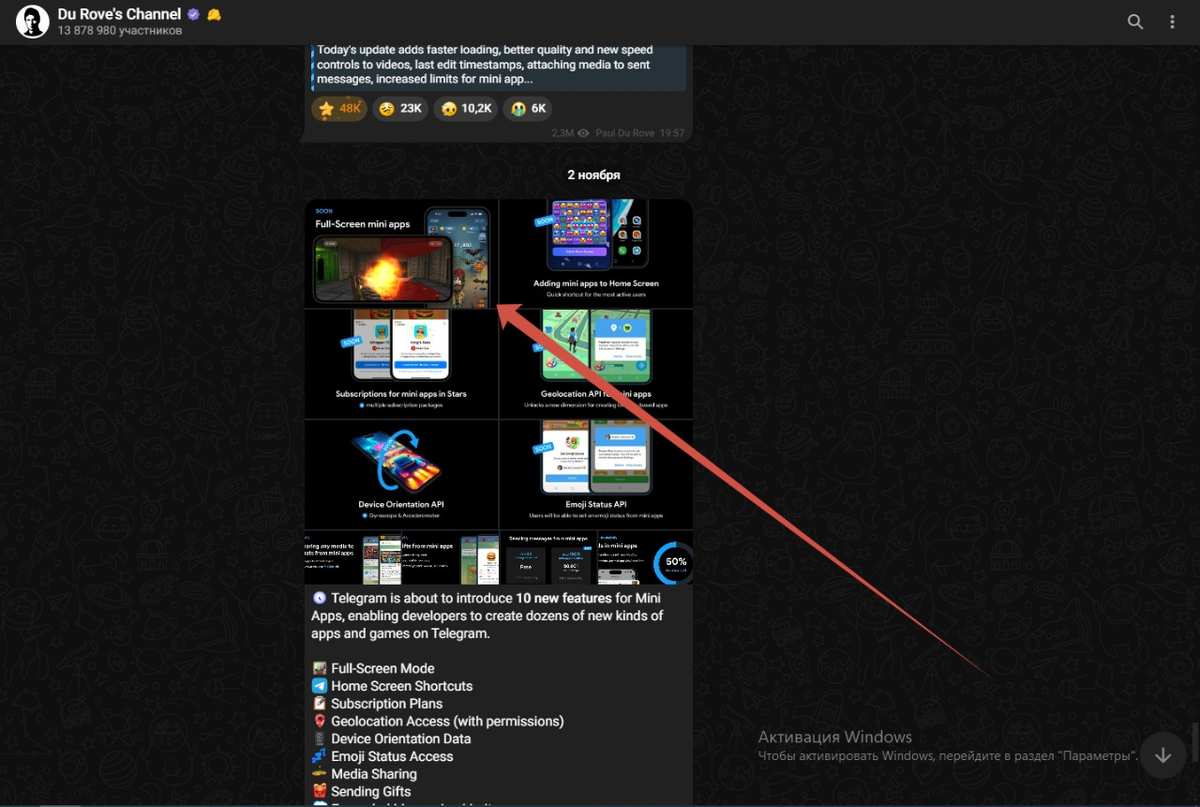1200x807 pixels.
Task: Tap the reaction with 23K count
Action: pyautogui.click(x=400, y=109)
